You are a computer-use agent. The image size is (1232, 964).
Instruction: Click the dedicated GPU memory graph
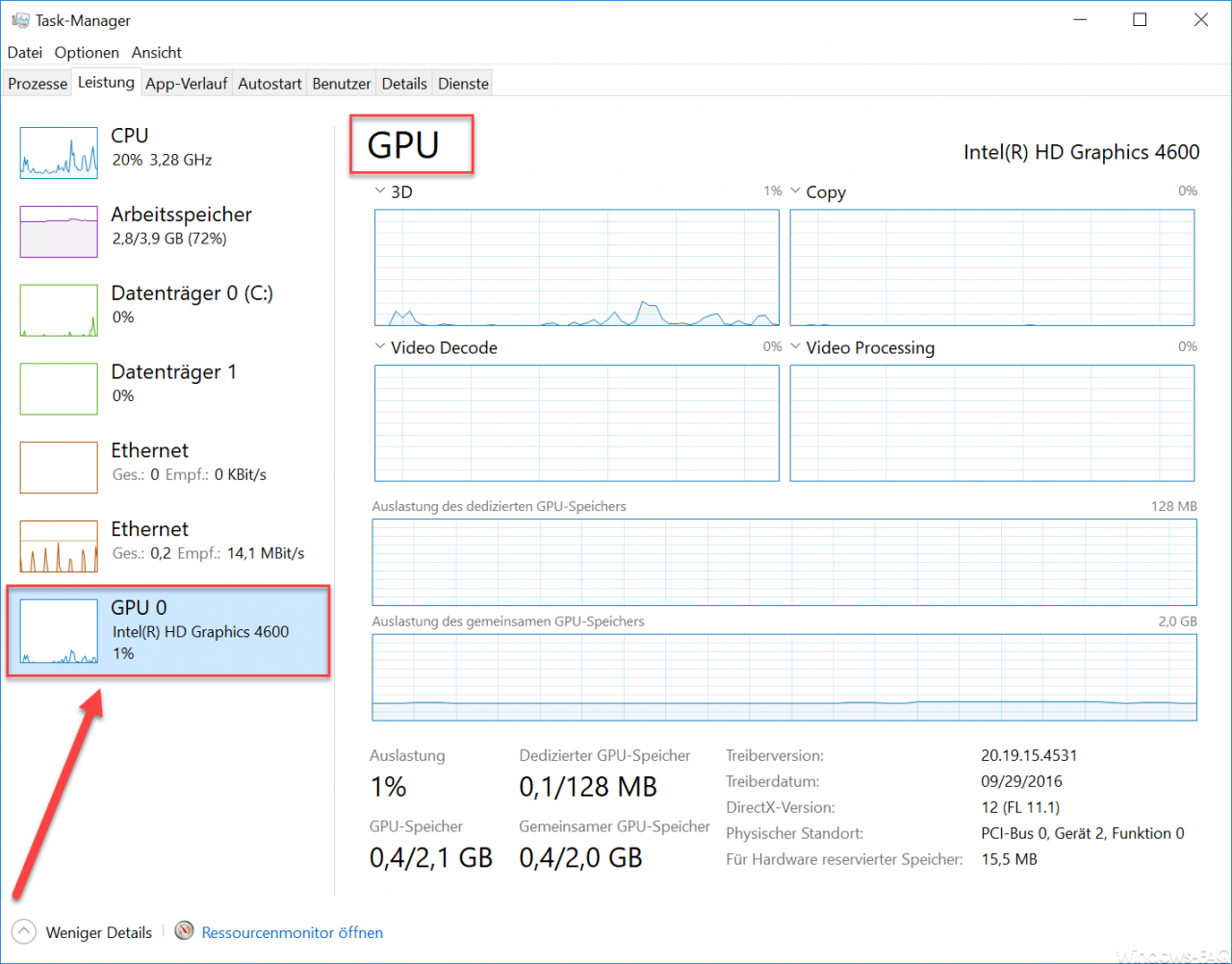point(784,562)
